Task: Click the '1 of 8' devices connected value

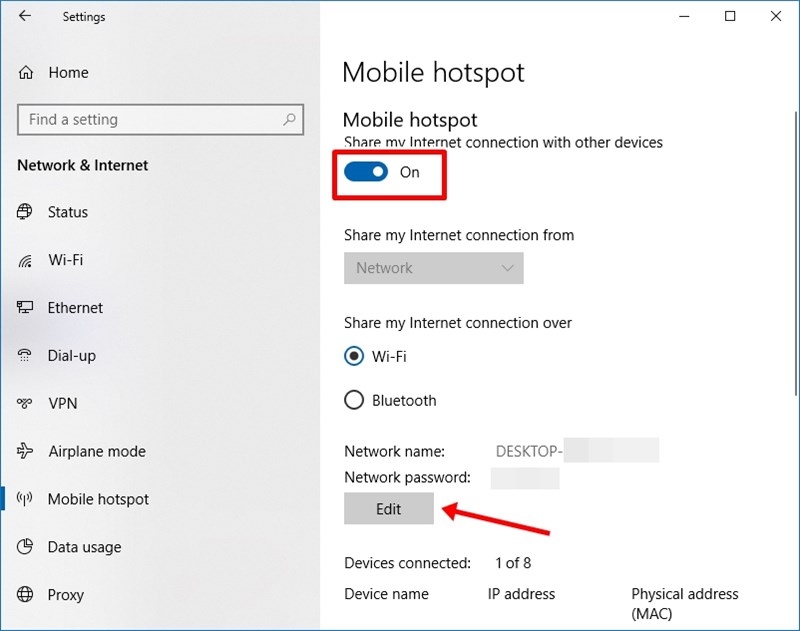Action: tap(513, 563)
